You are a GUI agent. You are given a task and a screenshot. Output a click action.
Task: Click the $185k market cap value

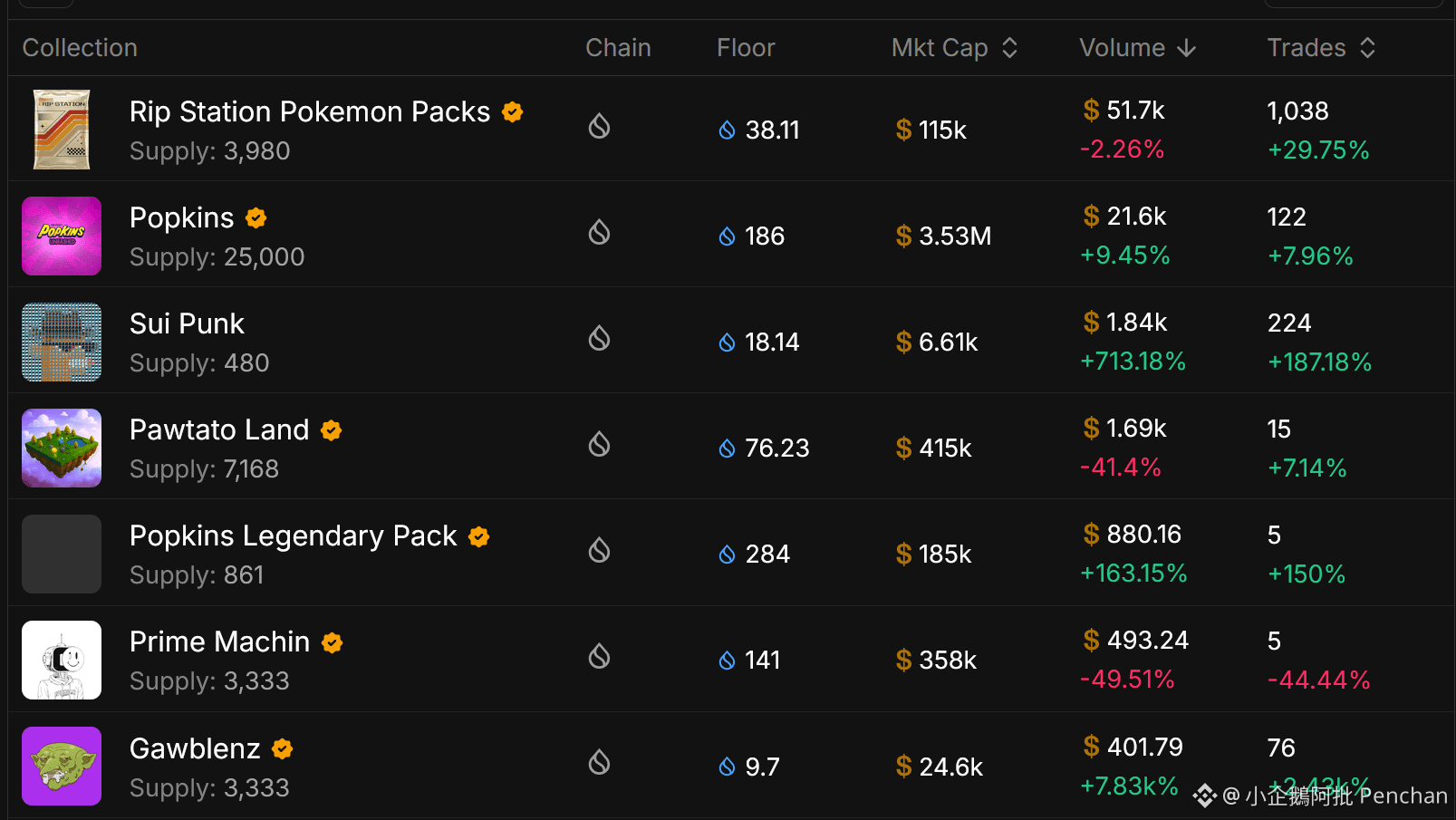point(933,555)
